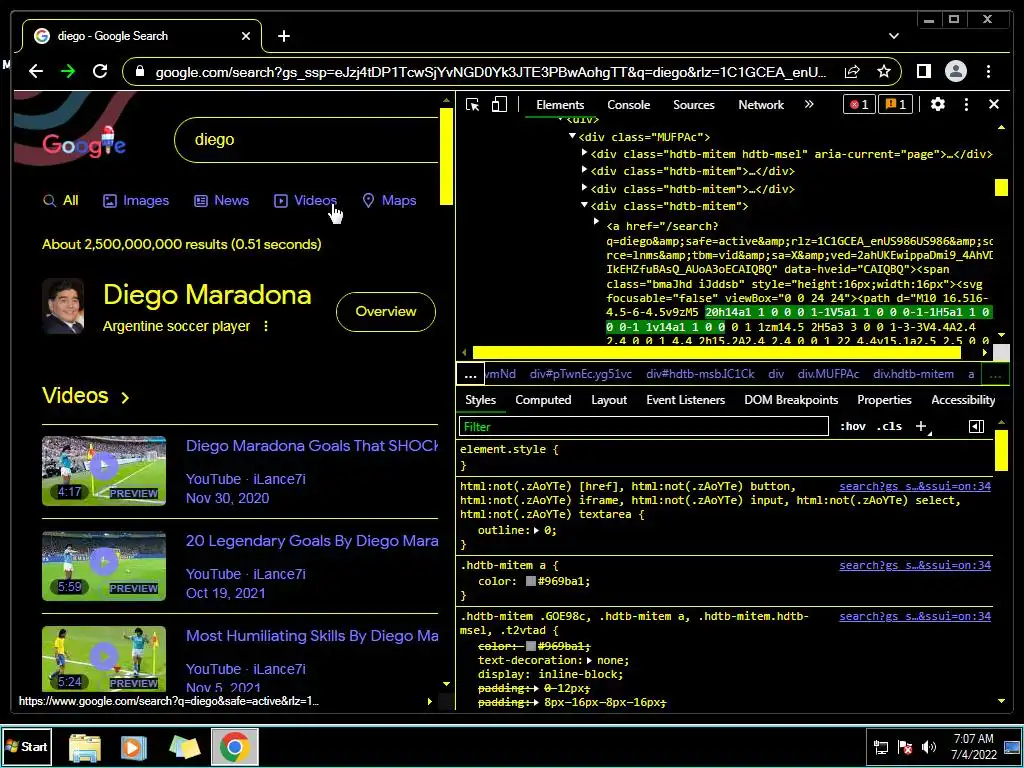
Task: Close the DevTools panel
Action: coord(994,104)
